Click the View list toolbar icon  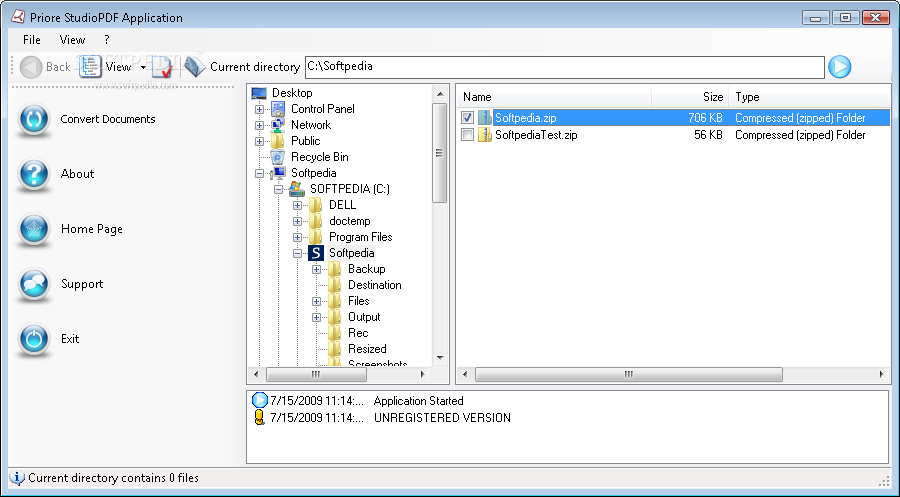(x=90, y=67)
